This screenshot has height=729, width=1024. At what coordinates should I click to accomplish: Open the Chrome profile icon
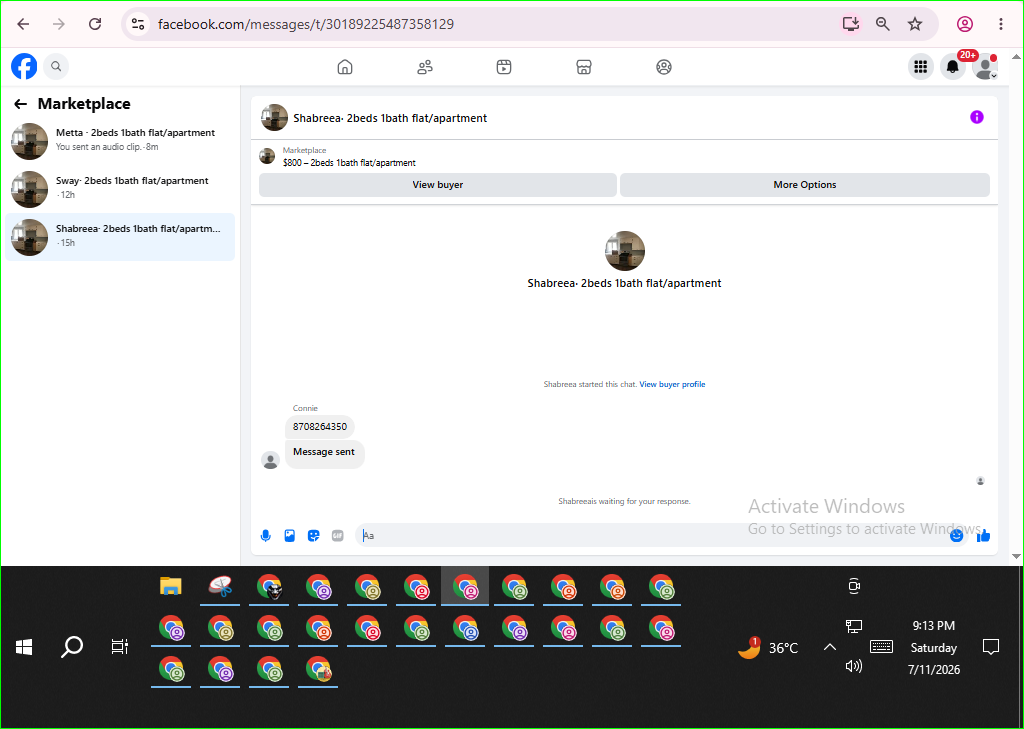point(965,24)
